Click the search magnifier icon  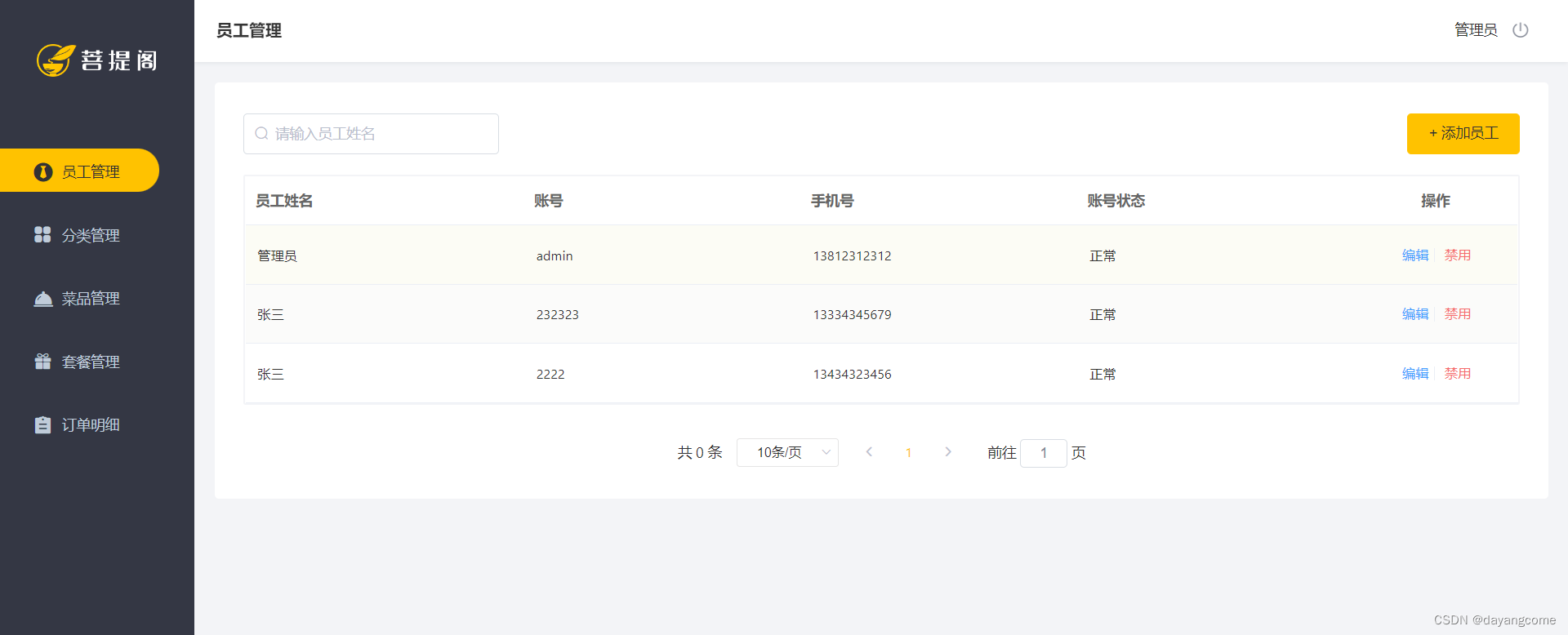[x=261, y=133]
